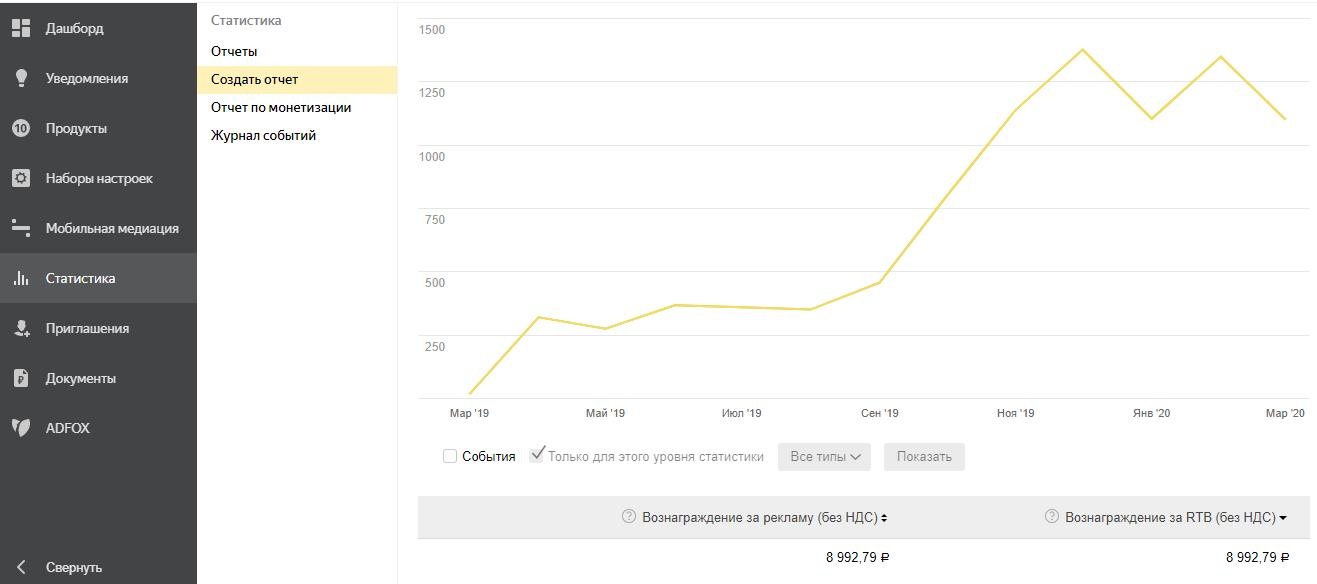Viewport: 1317px width, 584px height.
Task: Open Журнал событий submenu item
Action: (x=263, y=135)
